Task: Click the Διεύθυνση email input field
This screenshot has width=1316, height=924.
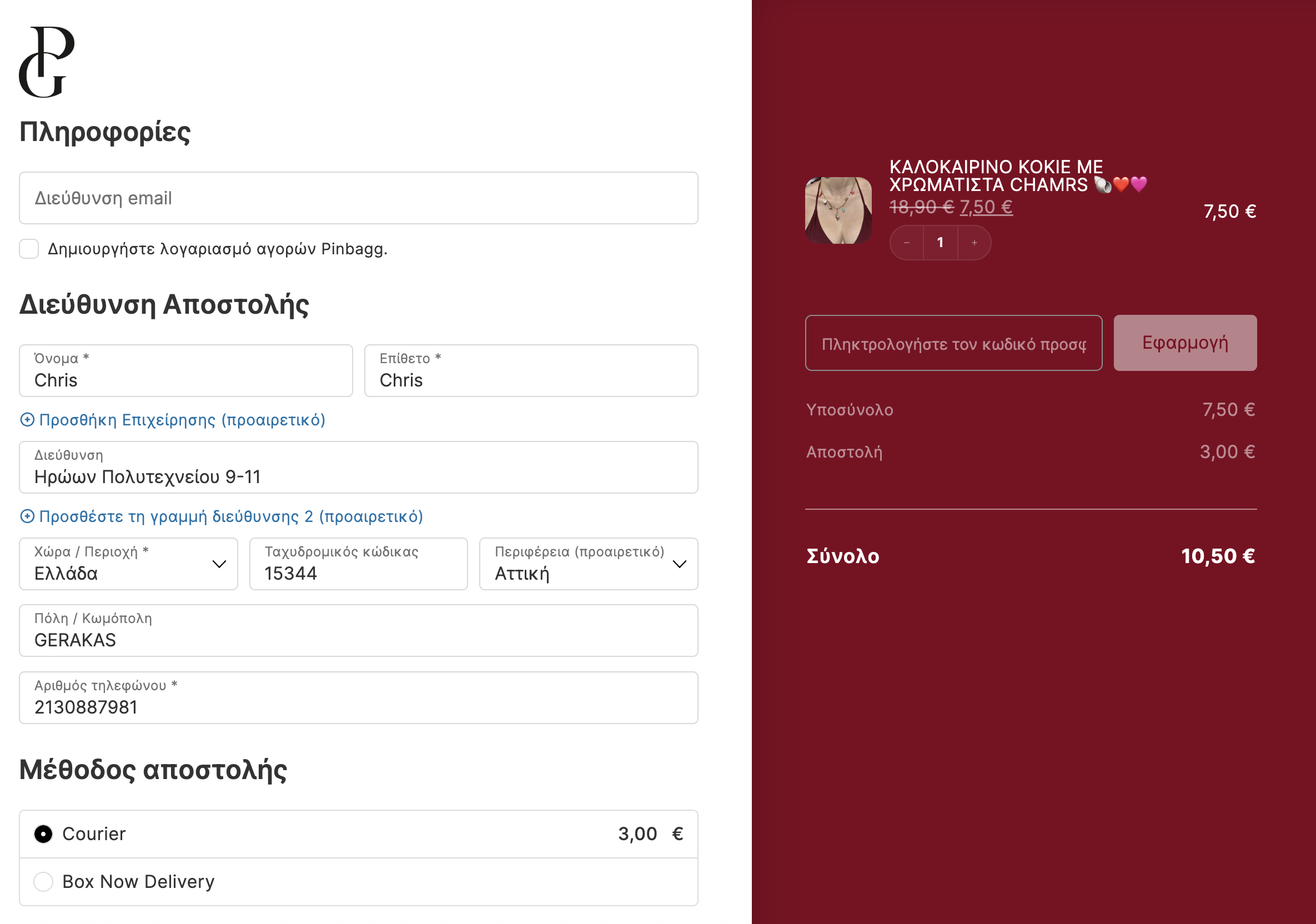Action: [x=359, y=198]
